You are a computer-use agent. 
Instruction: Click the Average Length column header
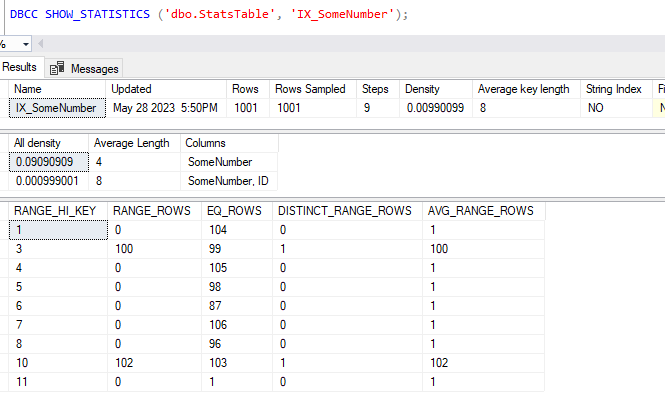tap(127, 143)
